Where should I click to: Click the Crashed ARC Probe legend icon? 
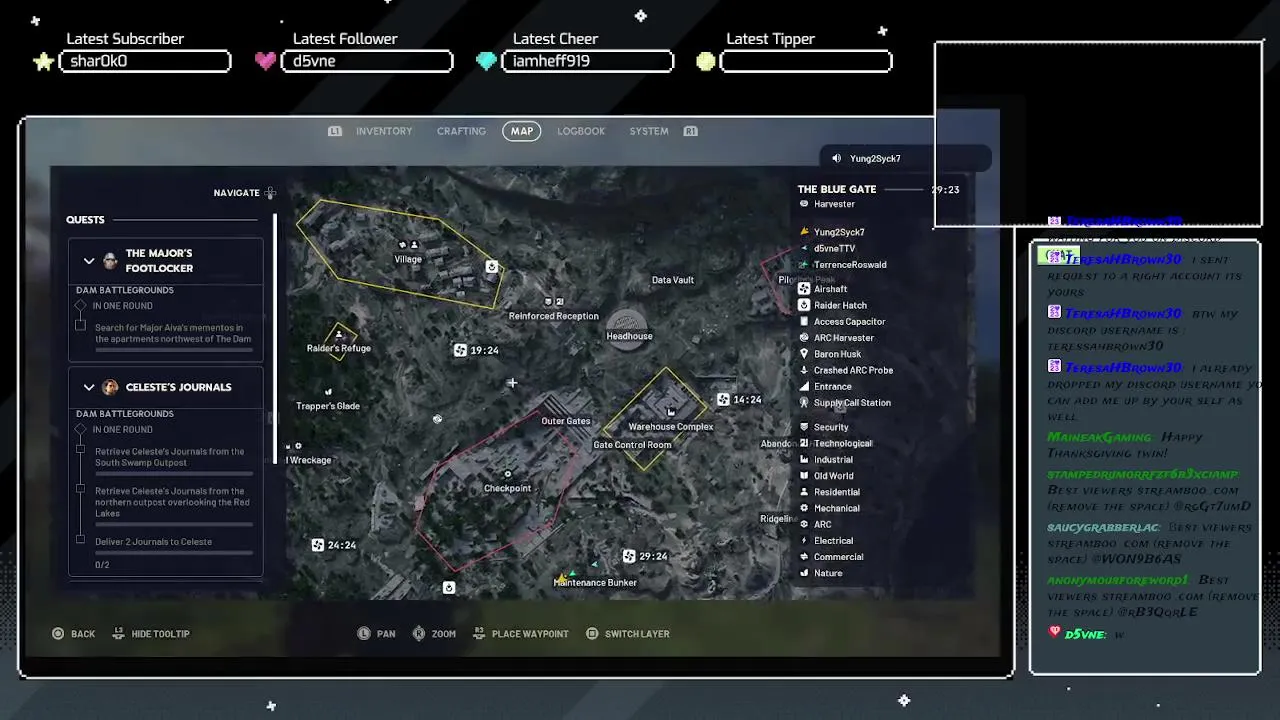[804, 370]
